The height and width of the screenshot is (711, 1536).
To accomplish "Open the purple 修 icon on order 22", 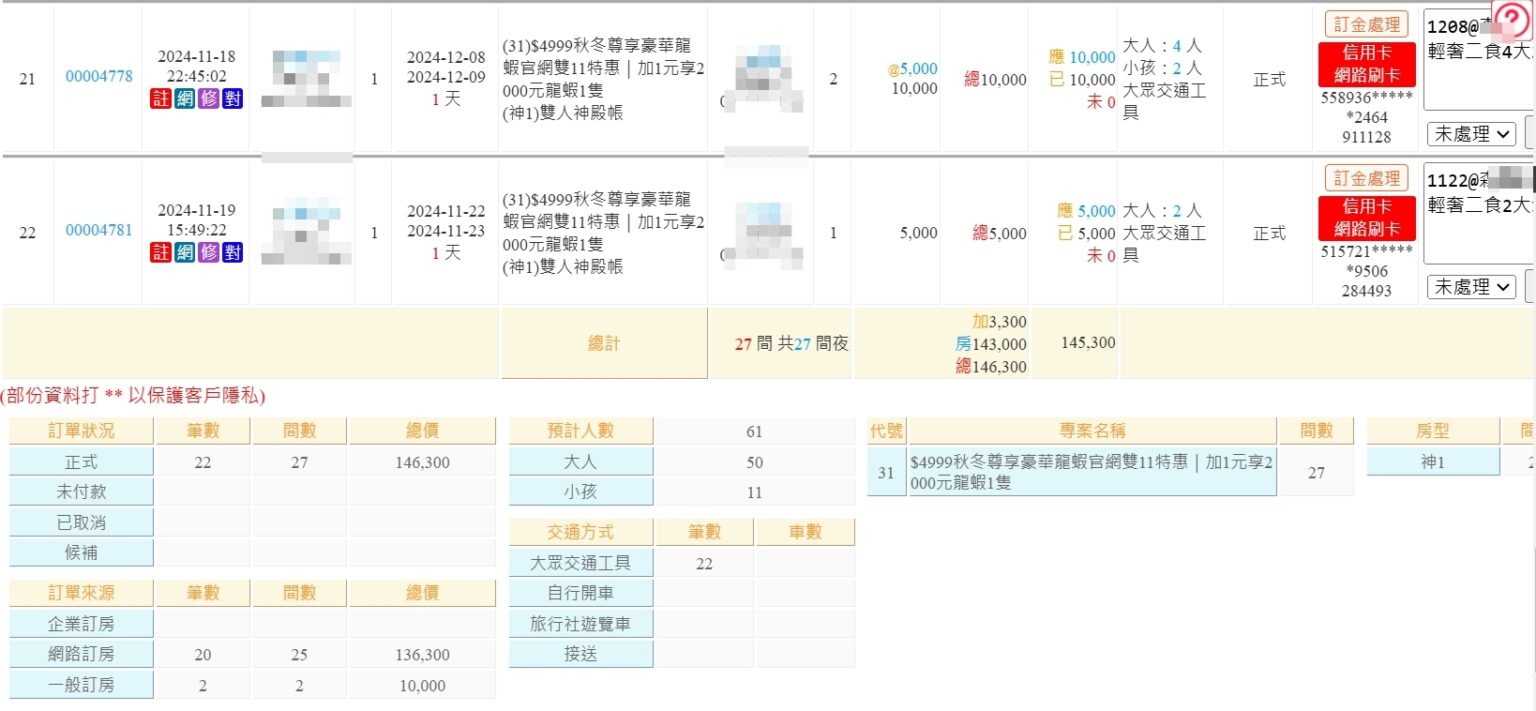I will pos(207,253).
